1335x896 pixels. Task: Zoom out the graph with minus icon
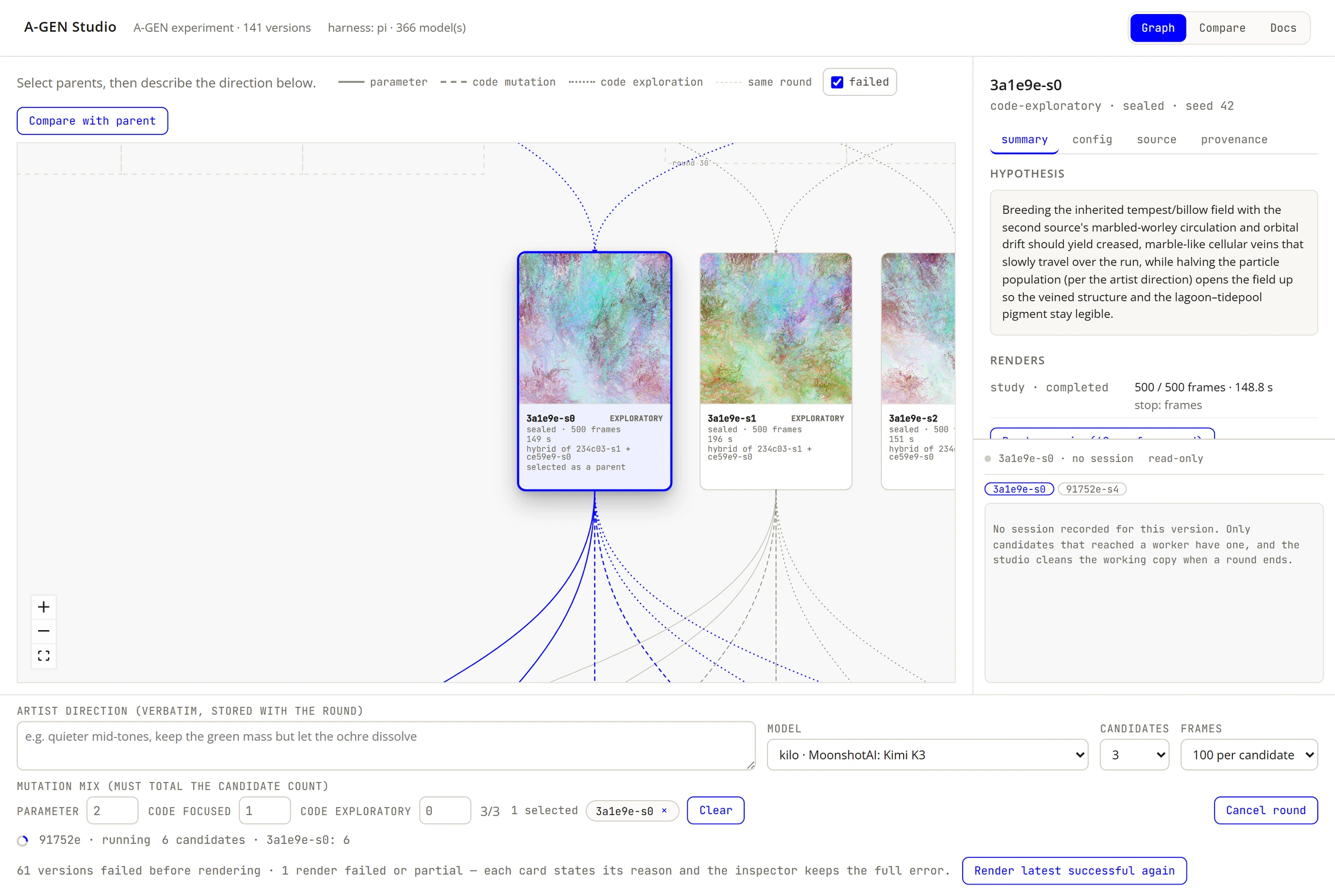point(43,631)
